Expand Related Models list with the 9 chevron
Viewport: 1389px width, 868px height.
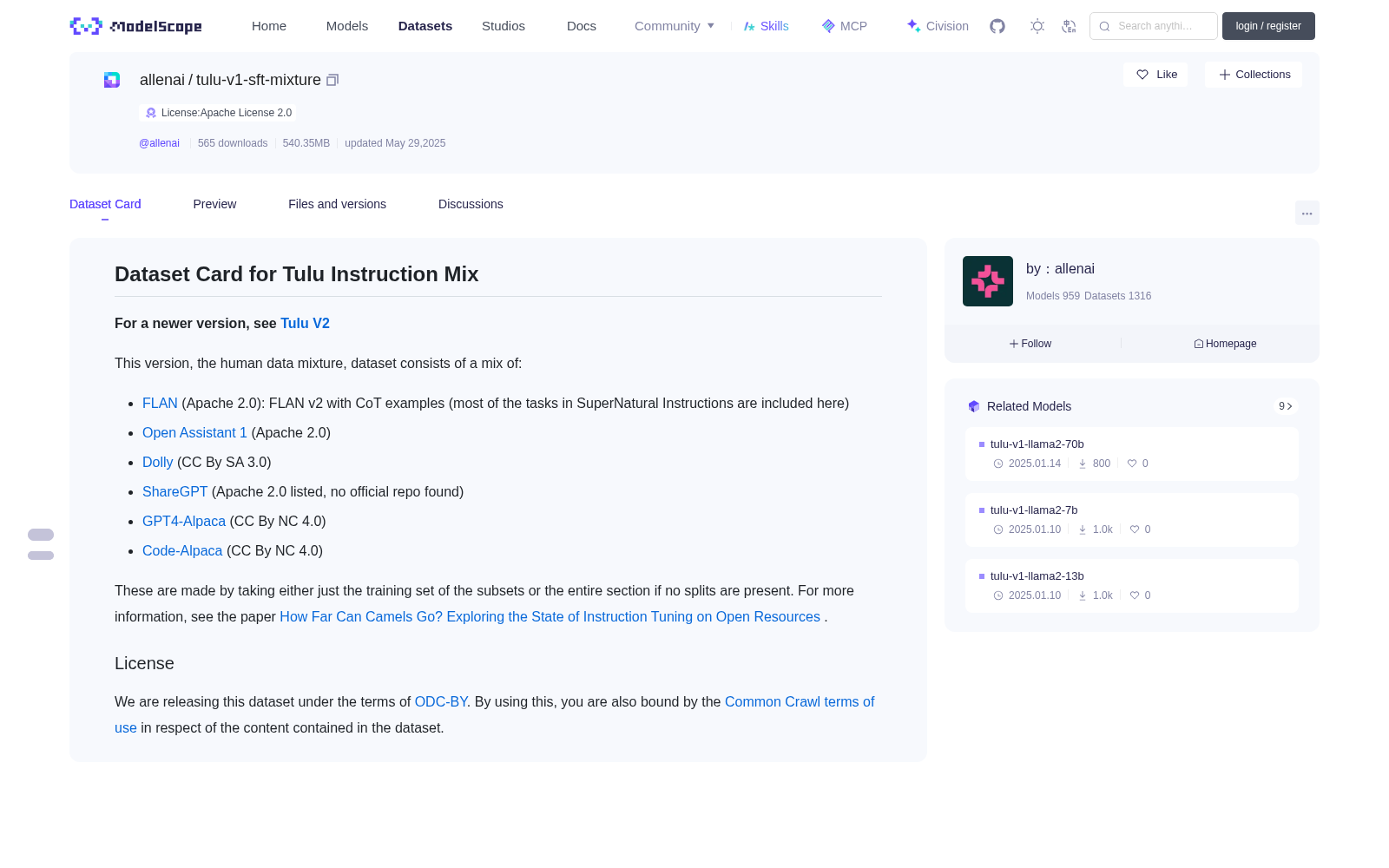tap(1286, 406)
